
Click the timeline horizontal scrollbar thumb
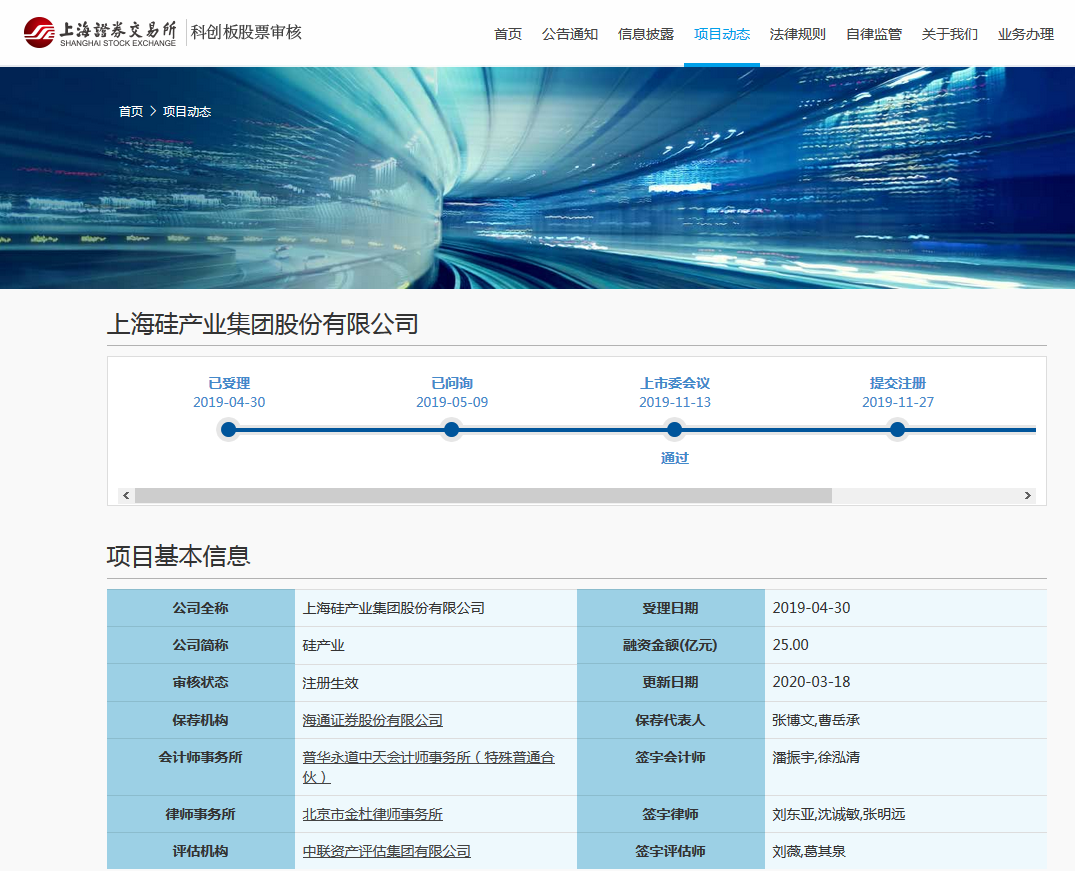click(483, 496)
